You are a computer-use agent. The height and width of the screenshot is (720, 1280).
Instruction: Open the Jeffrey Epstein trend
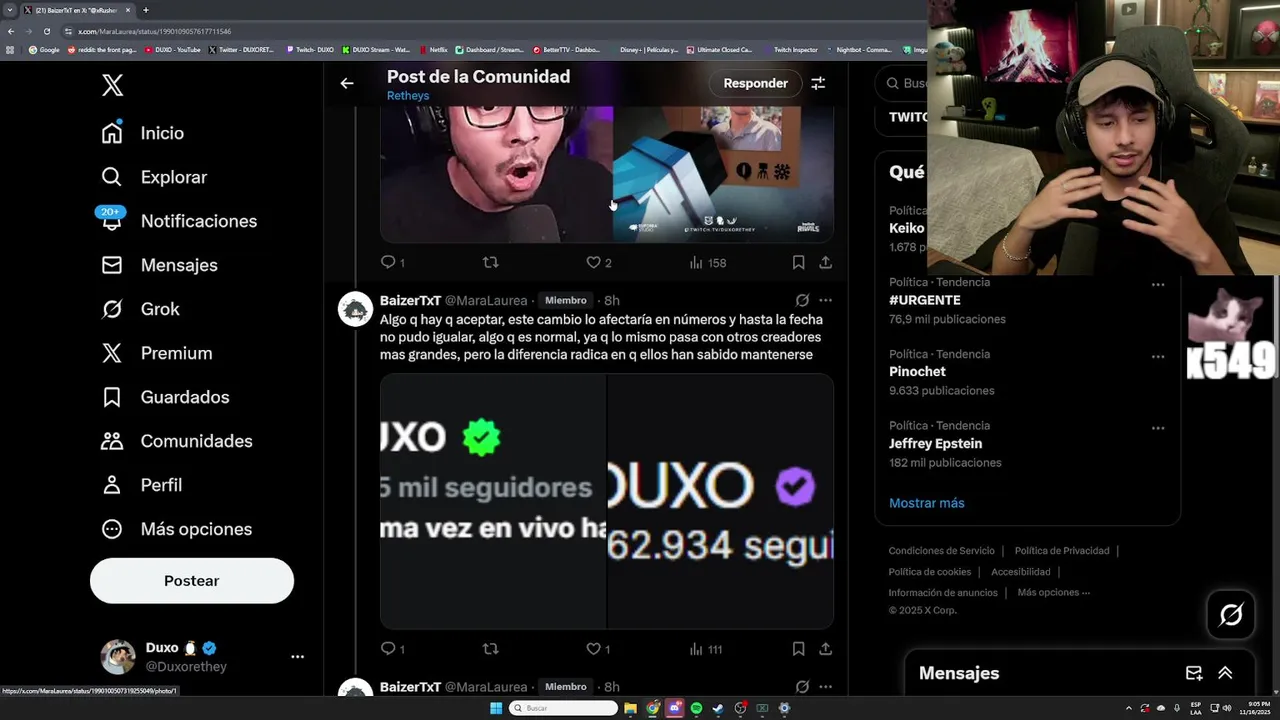point(936,444)
